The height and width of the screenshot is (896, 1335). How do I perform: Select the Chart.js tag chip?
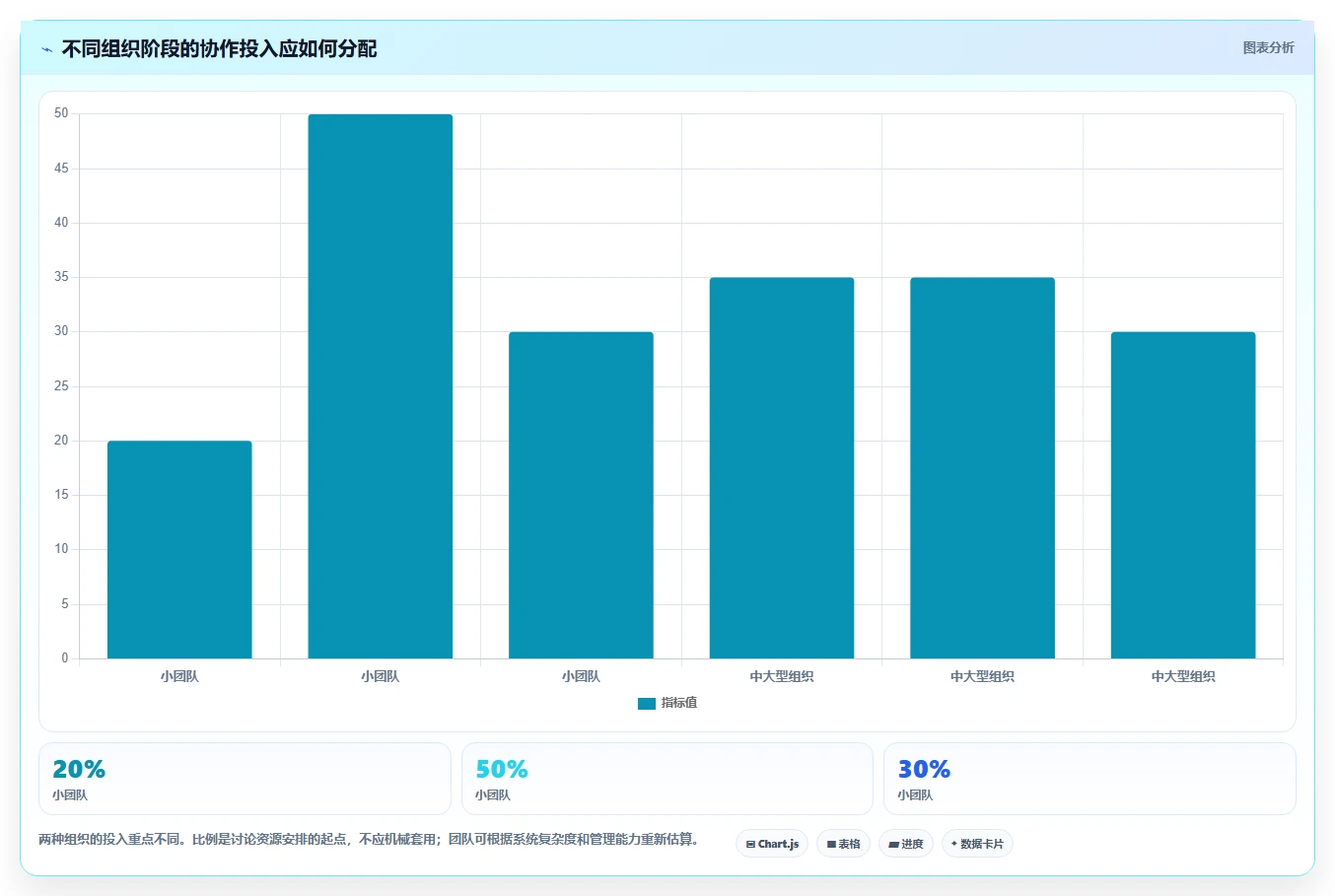tap(772, 844)
